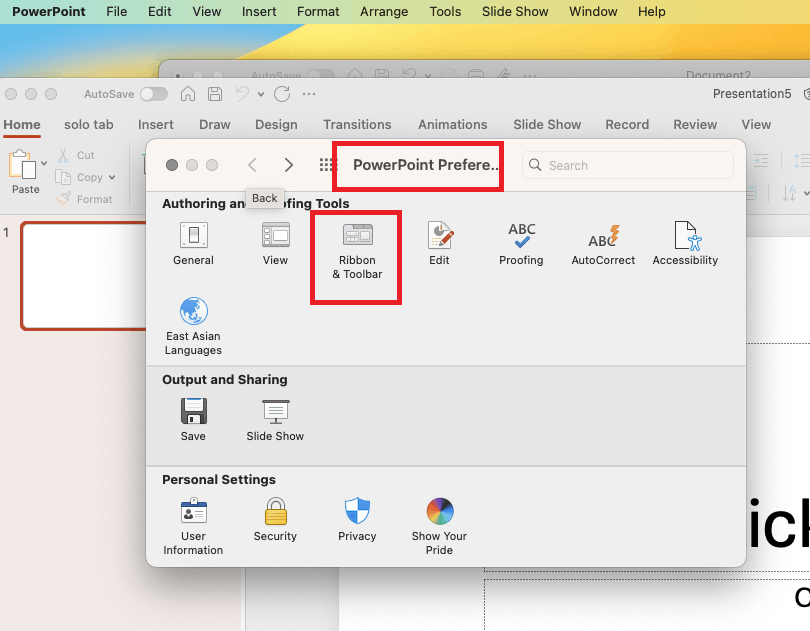The image size is (810, 631).
Task: Click the Save icon in title bar
Action: 215,94
